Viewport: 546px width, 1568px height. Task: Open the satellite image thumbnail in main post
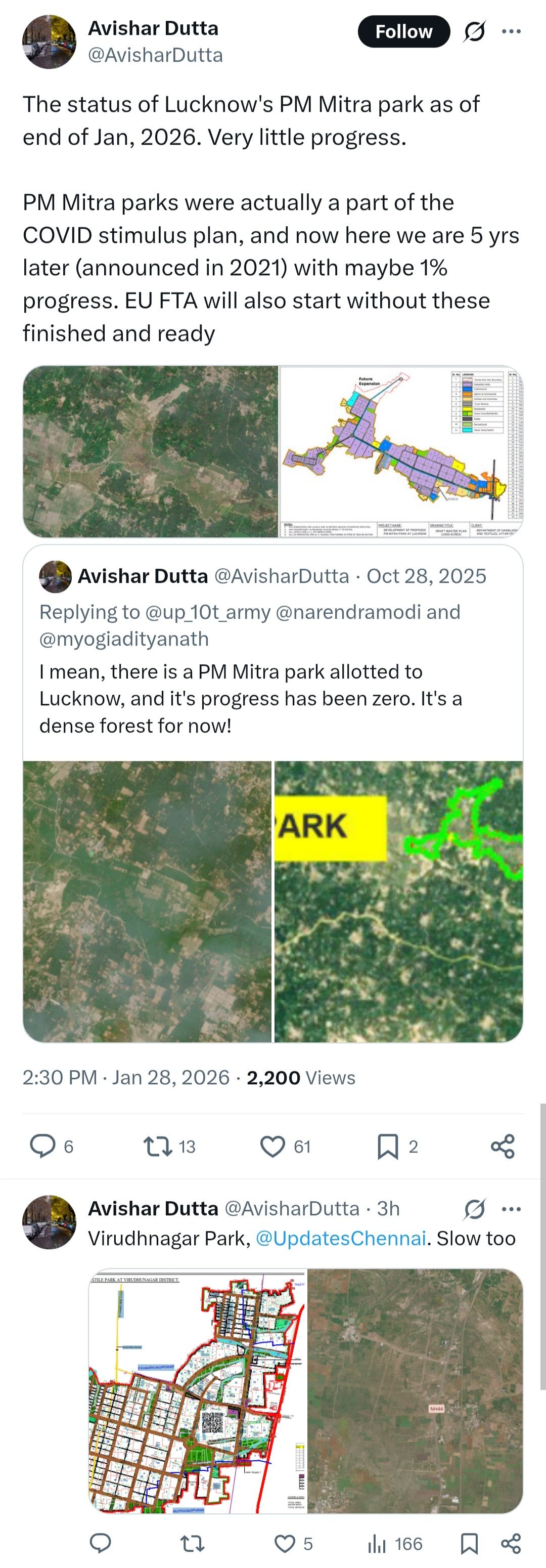pyautogui.click(x=150, y=451)
